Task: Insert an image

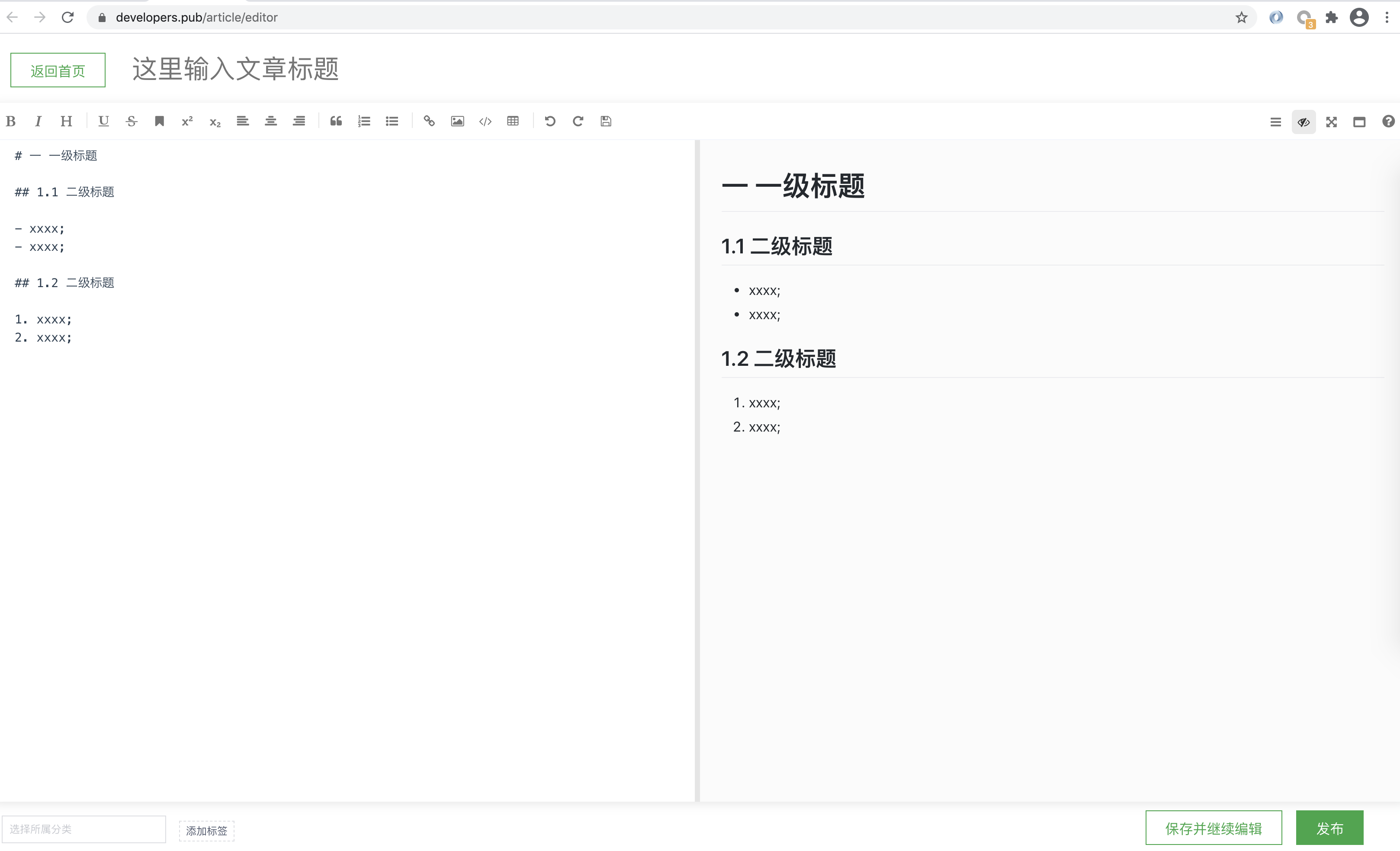Action: 457,121
